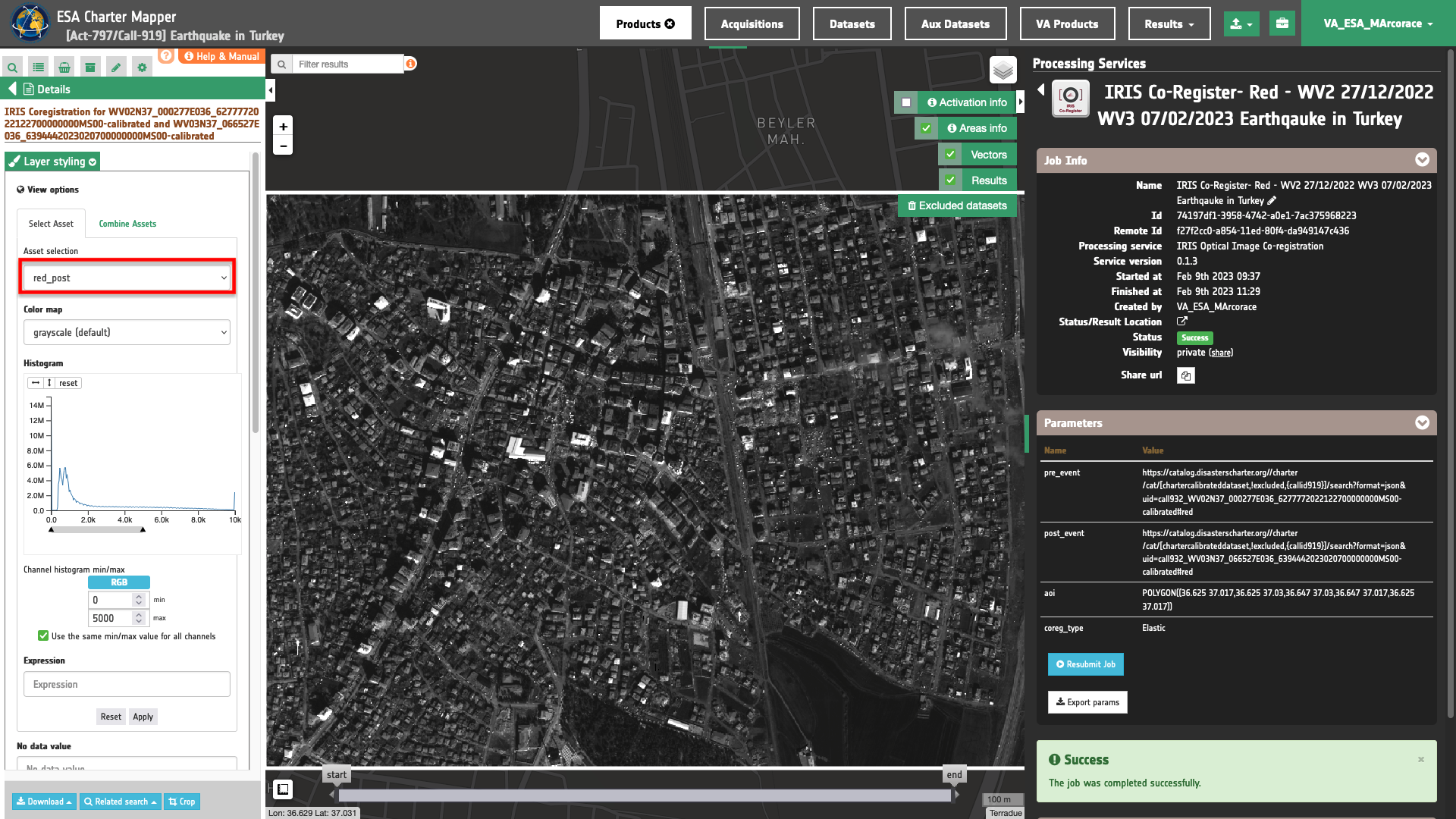Switch to the Acquisitions tab
The height and width of the screenshot is (819, 1456).
click(752, 24)
